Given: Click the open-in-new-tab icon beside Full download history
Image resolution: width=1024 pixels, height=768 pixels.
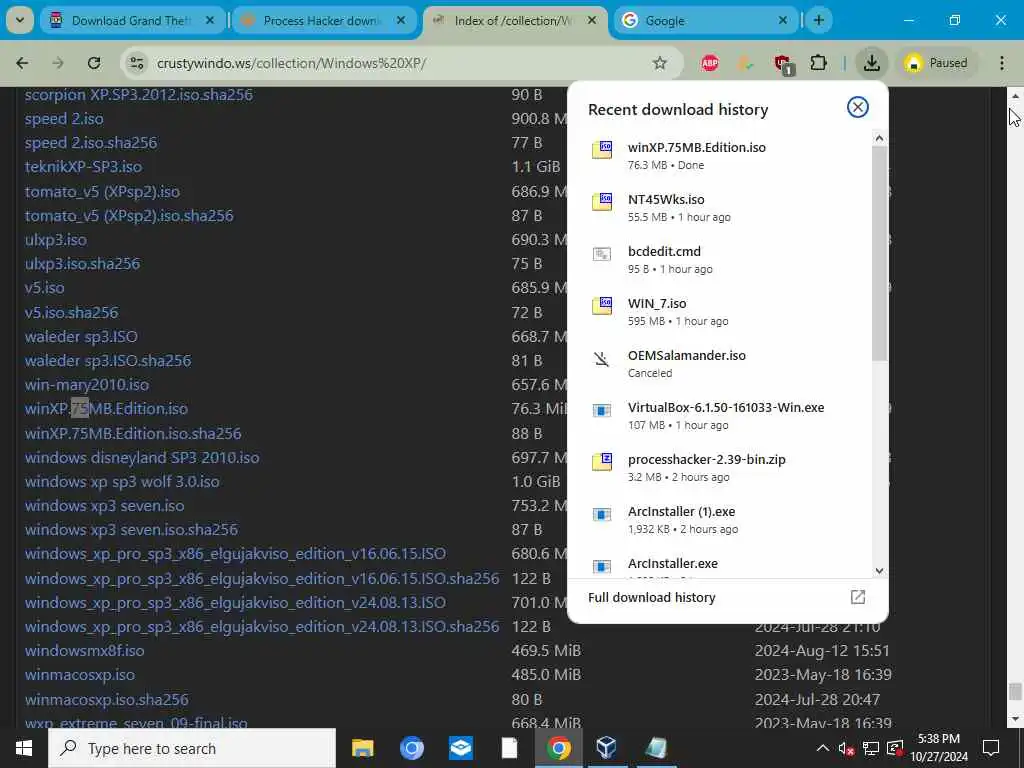Looking at the screenshot, I should click(x=857, y=598).
